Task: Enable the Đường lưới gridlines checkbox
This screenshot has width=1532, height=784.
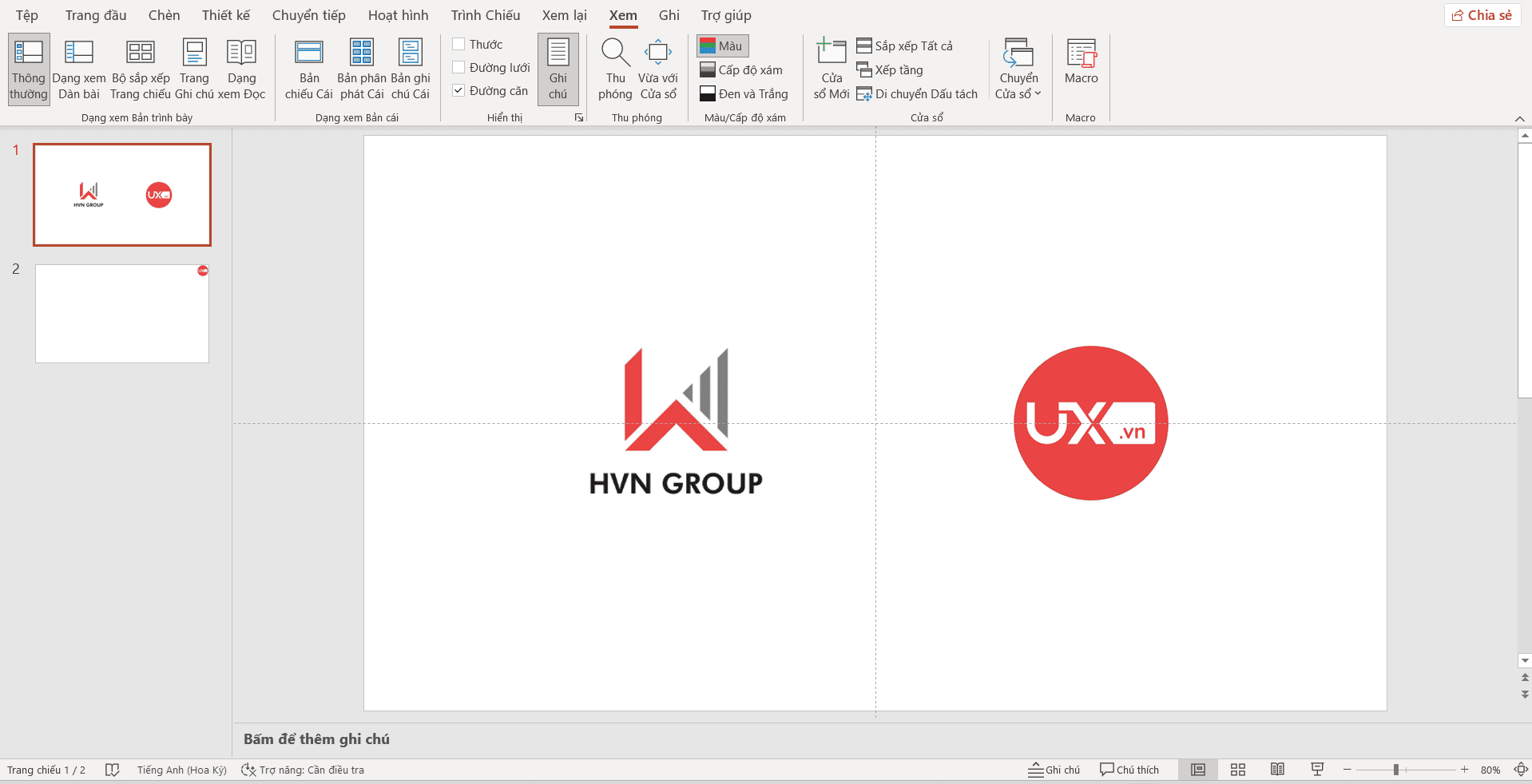Action: [x=459, y=68]
